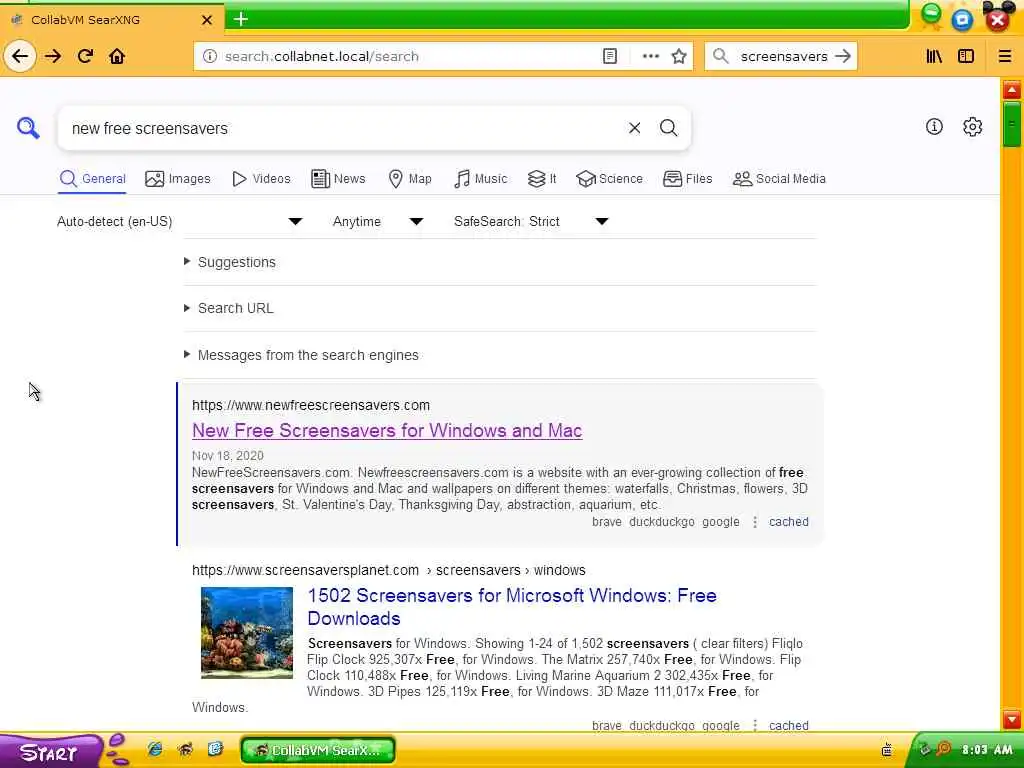Click the Nov 18, 2020 date text
Viewport: 1024px width, 768px height.
pos(228,456)
